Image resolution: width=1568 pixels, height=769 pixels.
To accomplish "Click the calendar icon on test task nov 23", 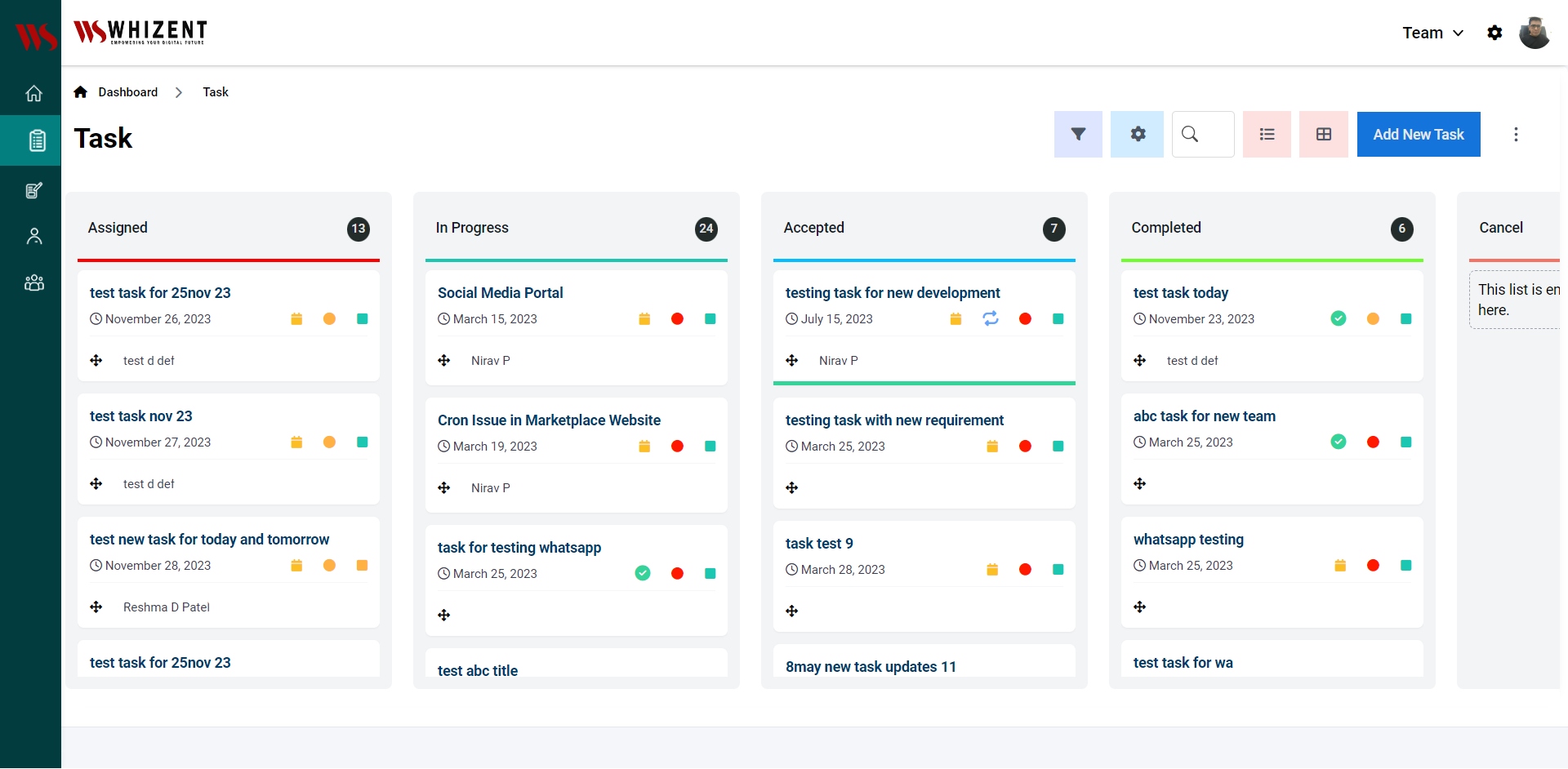I will pyautogui.click(x=296, y=442).
